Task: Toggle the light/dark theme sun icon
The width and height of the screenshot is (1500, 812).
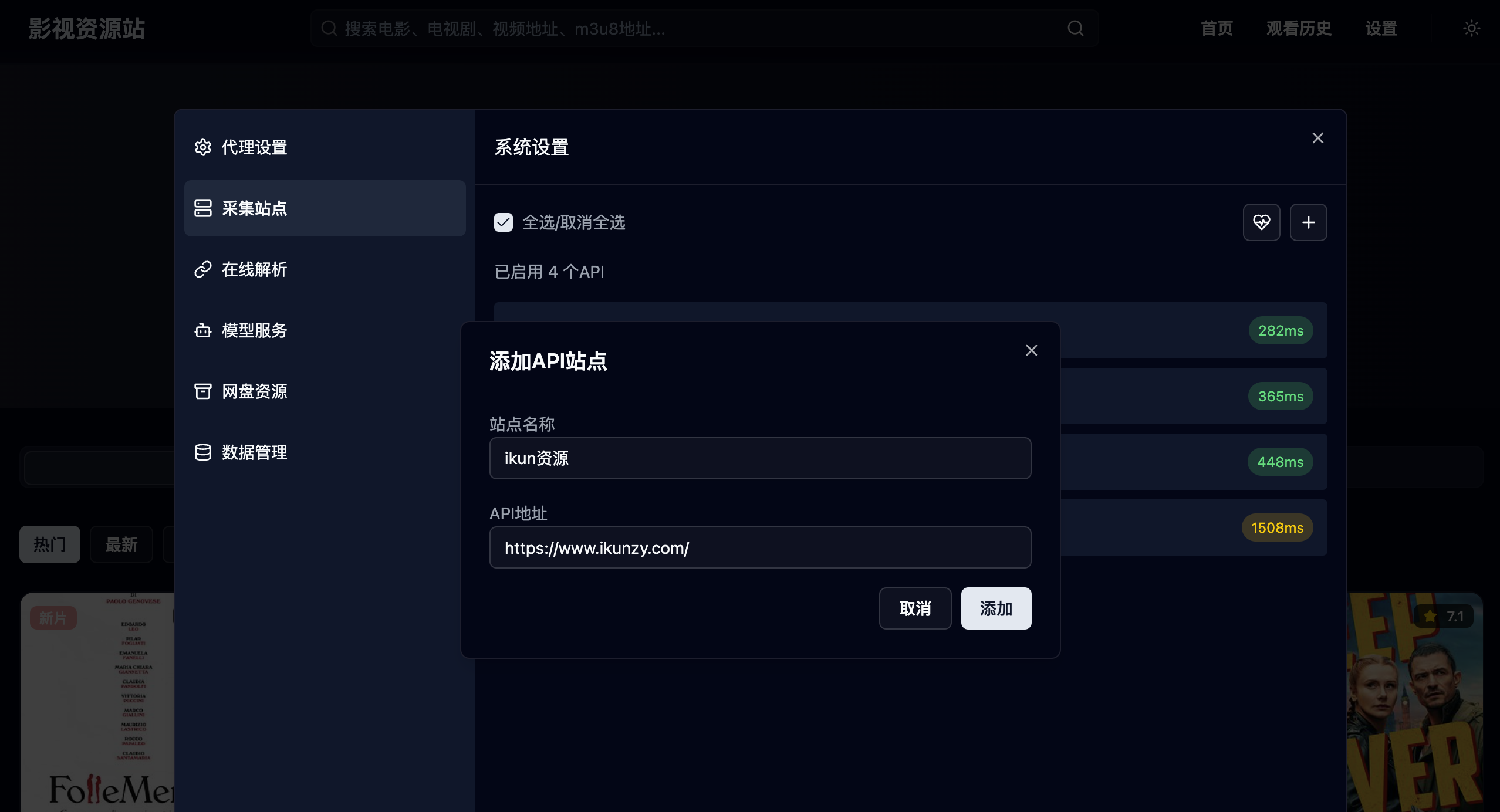Action: coord(1472,28)
